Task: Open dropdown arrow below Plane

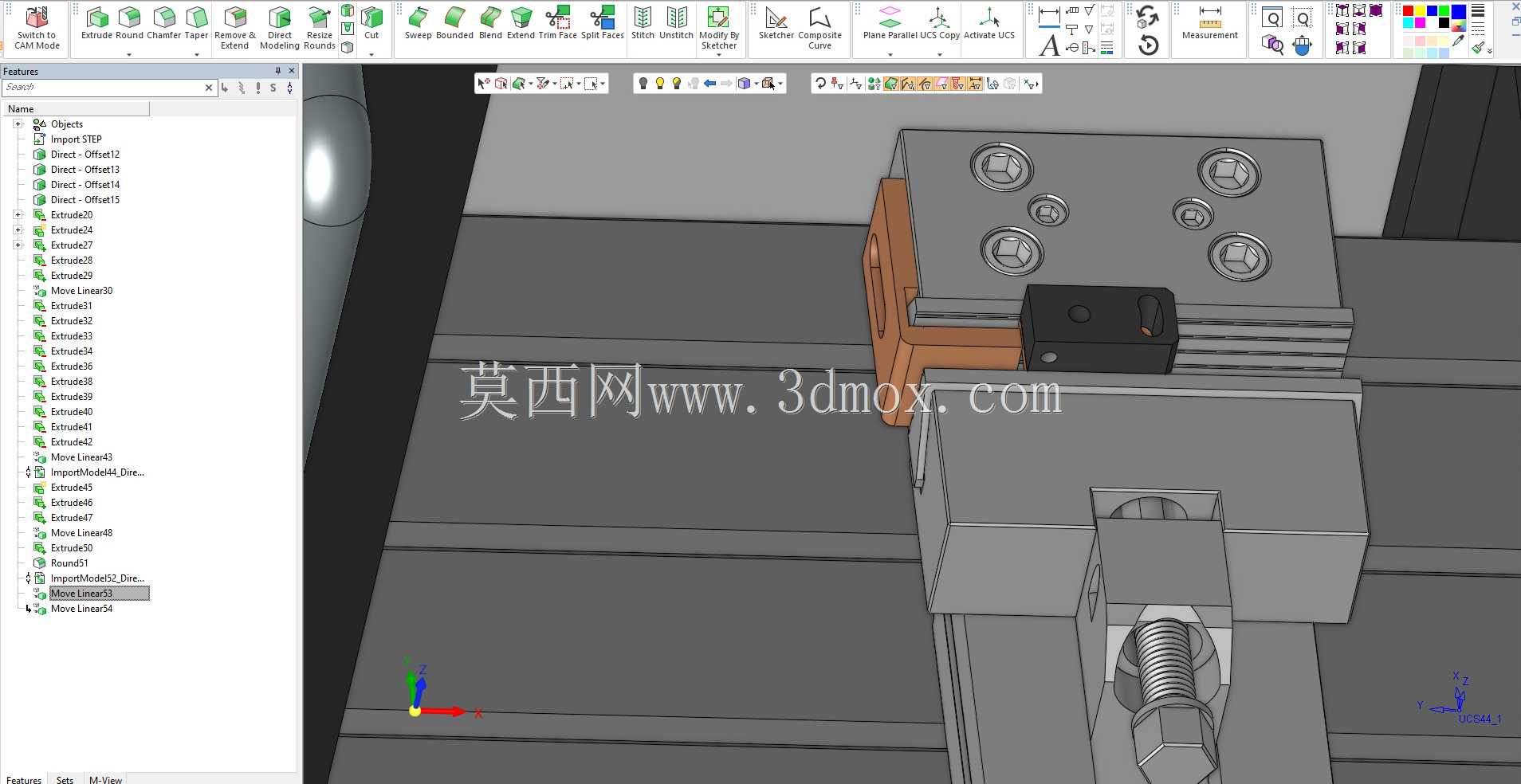Action: pos(890,54)
